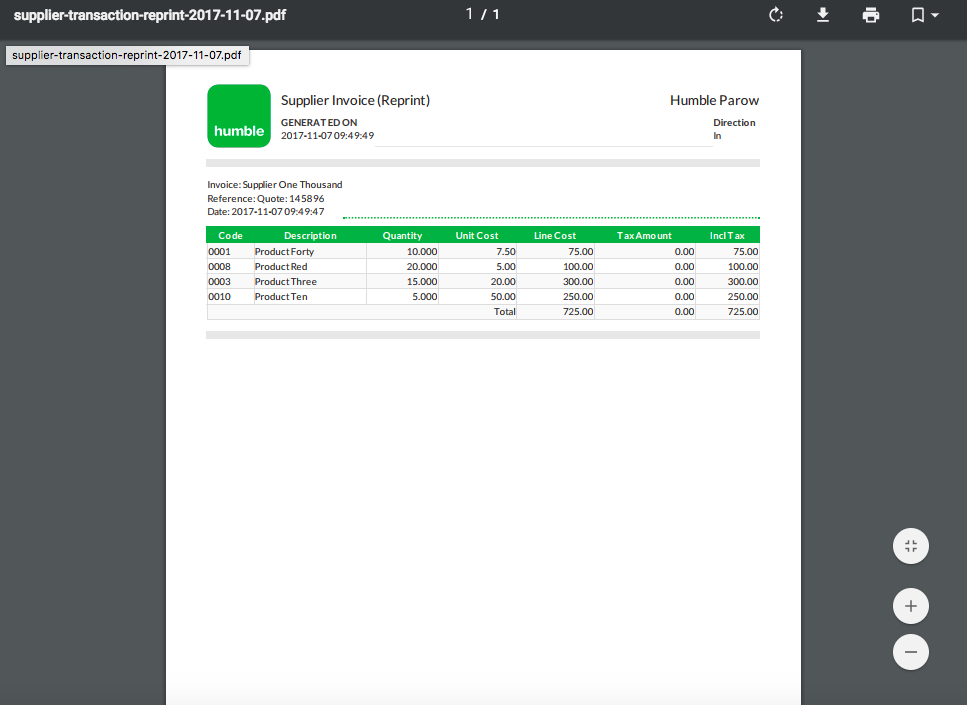This screenshot has height=705, width=967.
Task: Click the 'Humble Parow' store name
Action: tap(714, 101)
